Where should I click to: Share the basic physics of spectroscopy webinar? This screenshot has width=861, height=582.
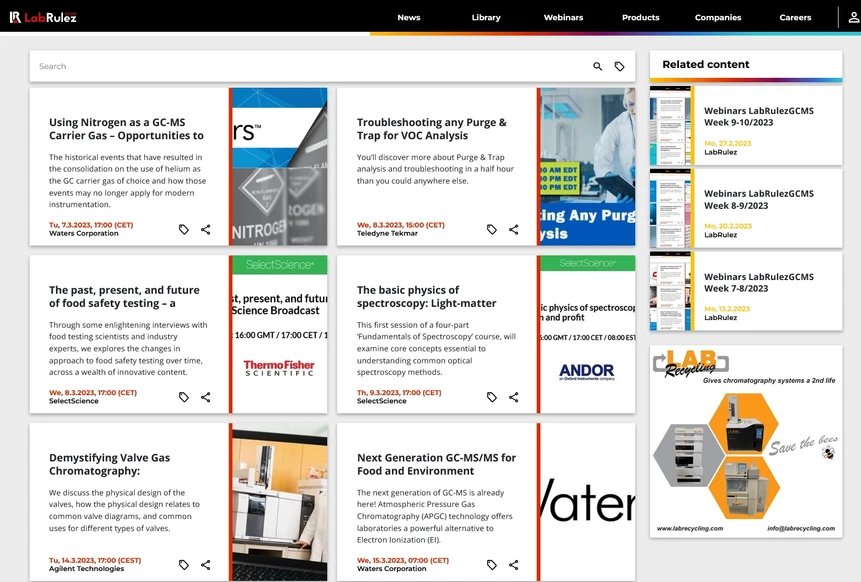pos(513,397)
